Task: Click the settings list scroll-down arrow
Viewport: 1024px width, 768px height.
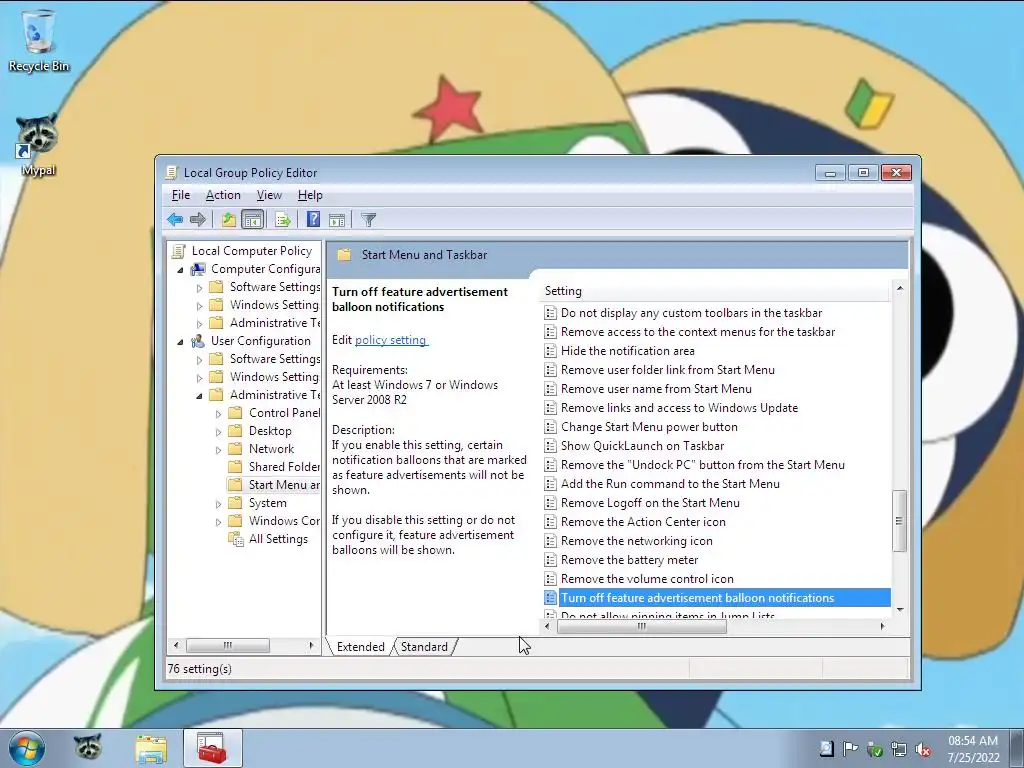Action: point(900,609)
